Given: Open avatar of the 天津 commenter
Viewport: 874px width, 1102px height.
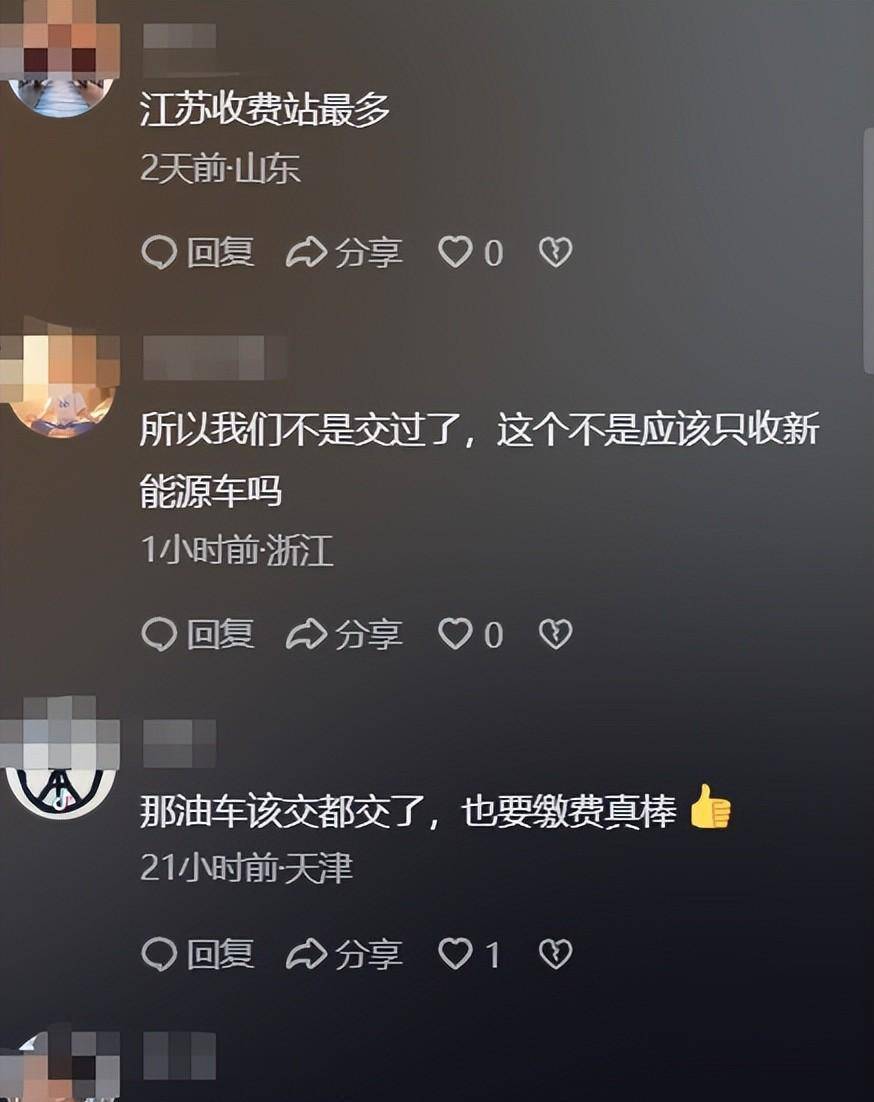Looking at the screenshot, I should [x=60, y=758].
